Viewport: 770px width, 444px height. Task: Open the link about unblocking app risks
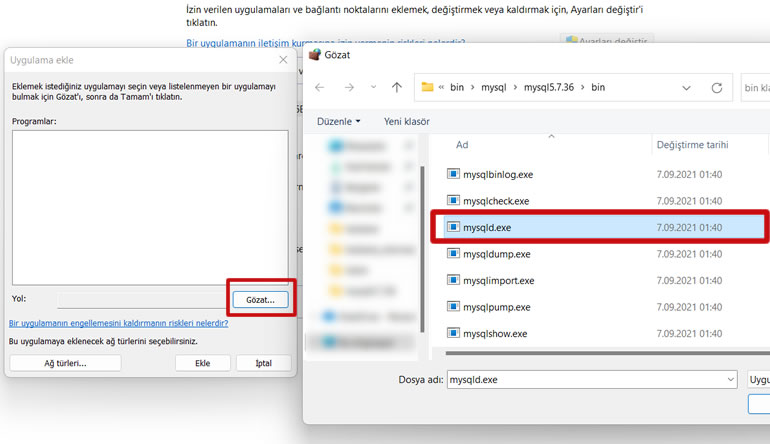click(118, 323)
